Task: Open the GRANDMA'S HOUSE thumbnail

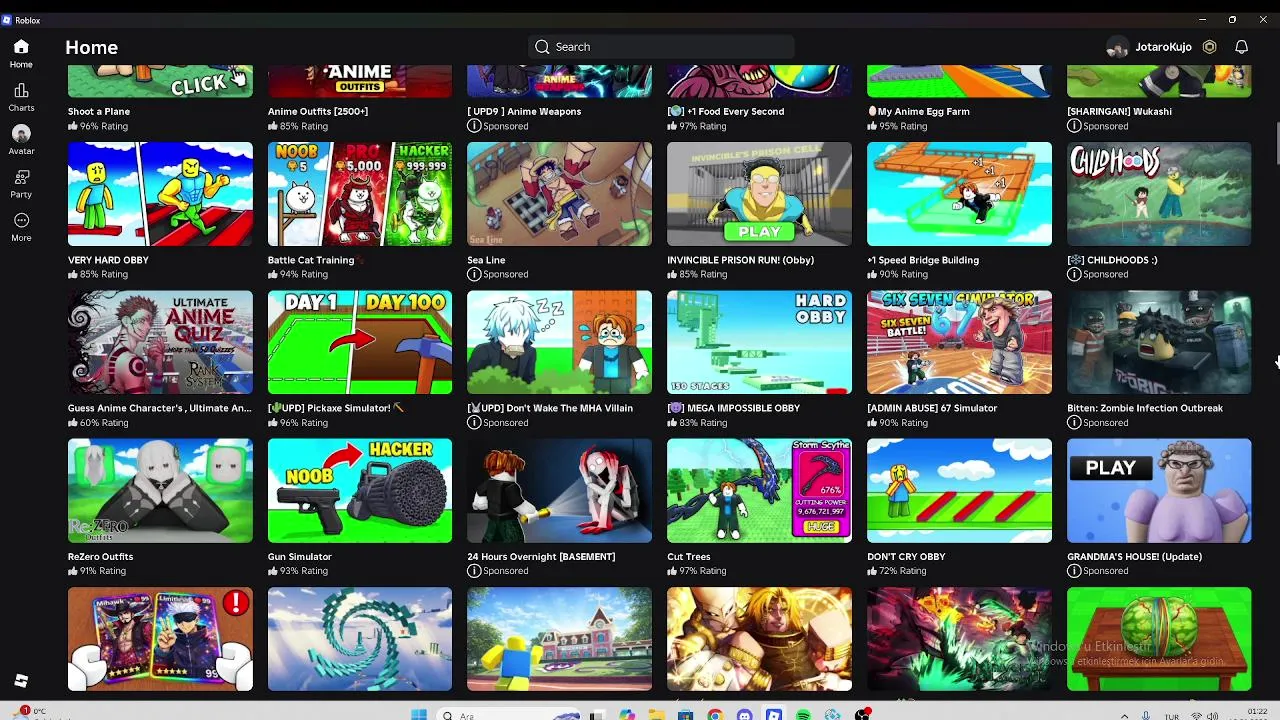Action: pos(1159,491)
